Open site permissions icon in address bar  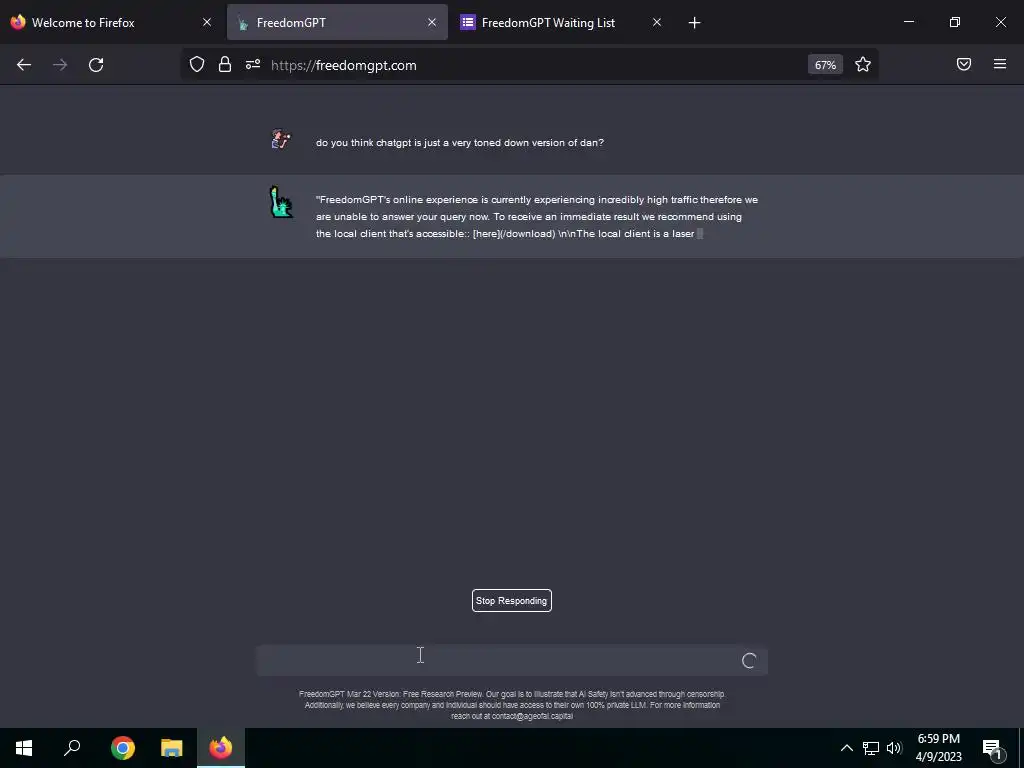pyautogui.click(x=253, y=65)
